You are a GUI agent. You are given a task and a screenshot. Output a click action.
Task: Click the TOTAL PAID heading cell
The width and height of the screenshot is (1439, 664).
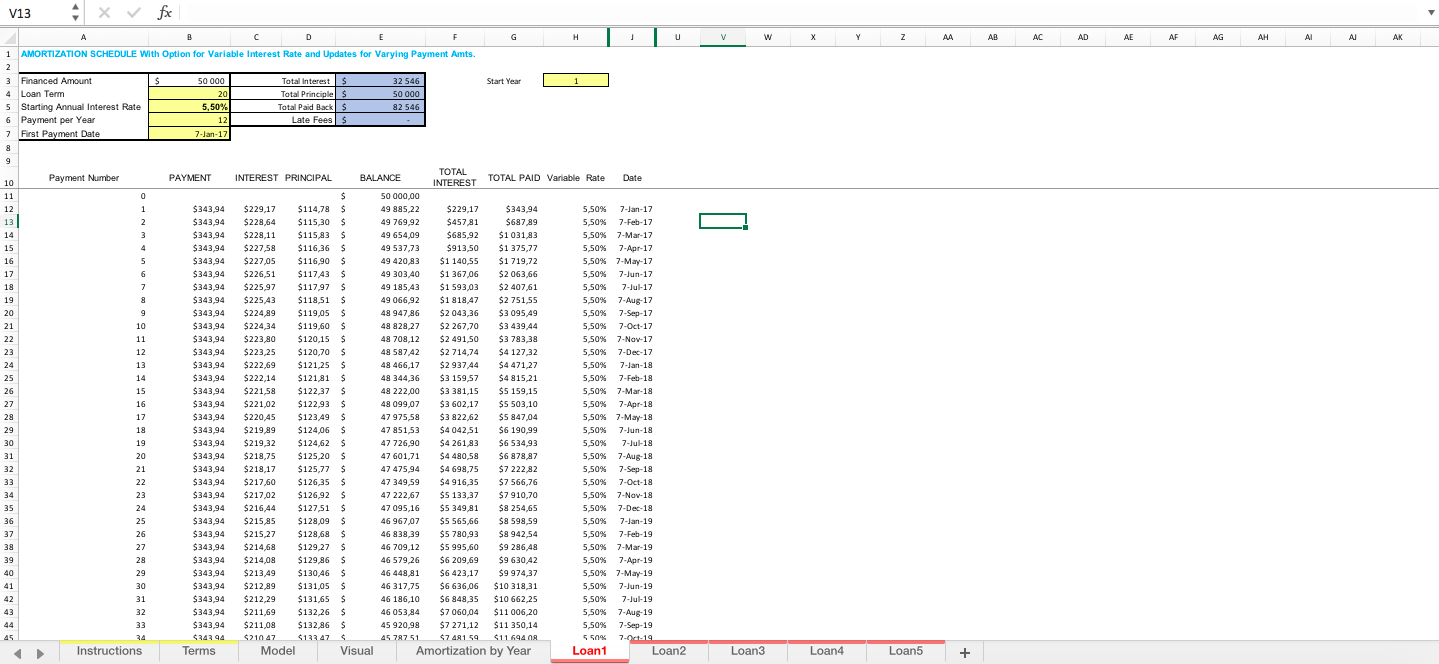coord(514,178)
